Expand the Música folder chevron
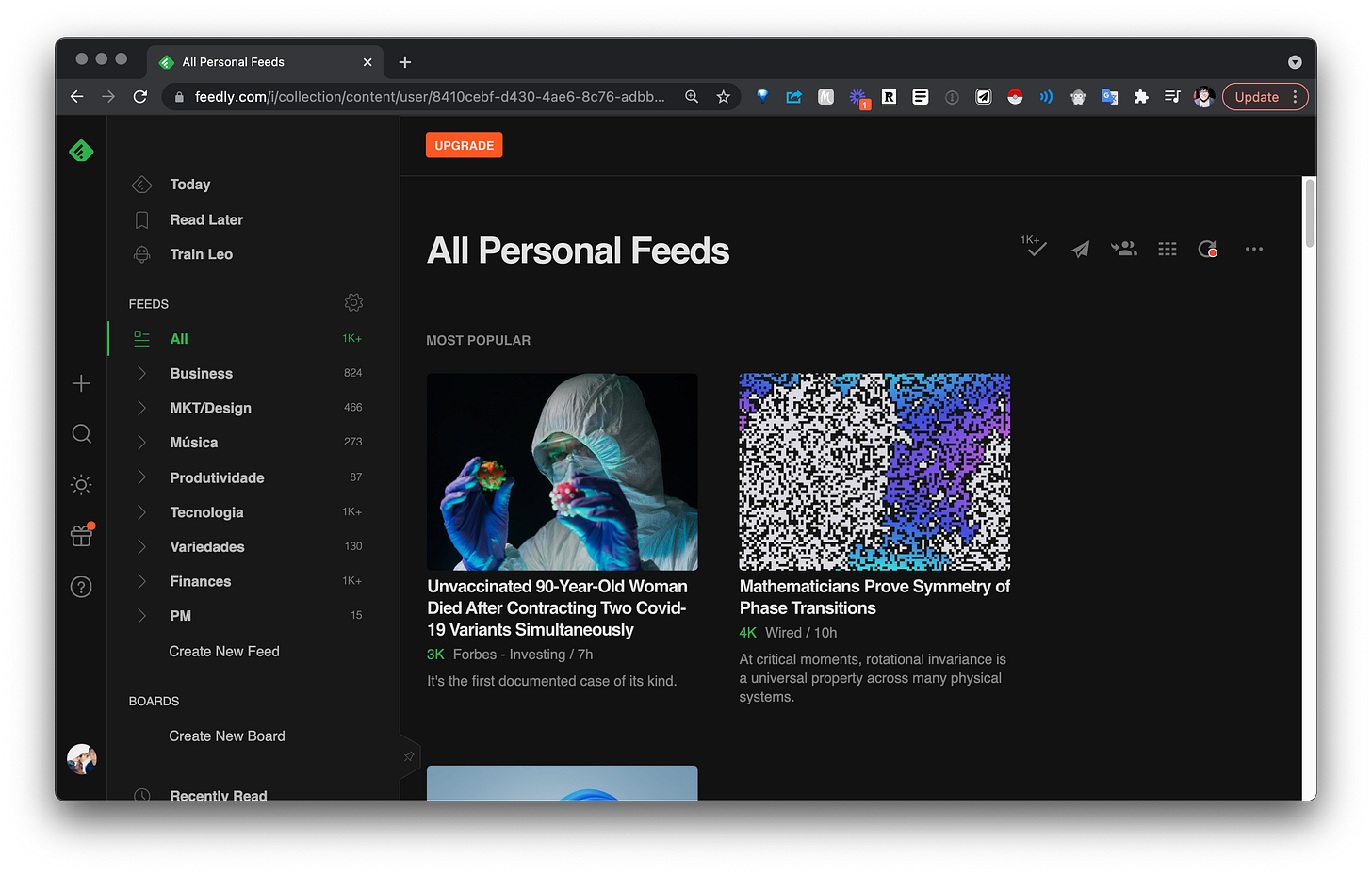Image resolution: width=1372 pixels, height=874 pixels. [x=141, y=443]
